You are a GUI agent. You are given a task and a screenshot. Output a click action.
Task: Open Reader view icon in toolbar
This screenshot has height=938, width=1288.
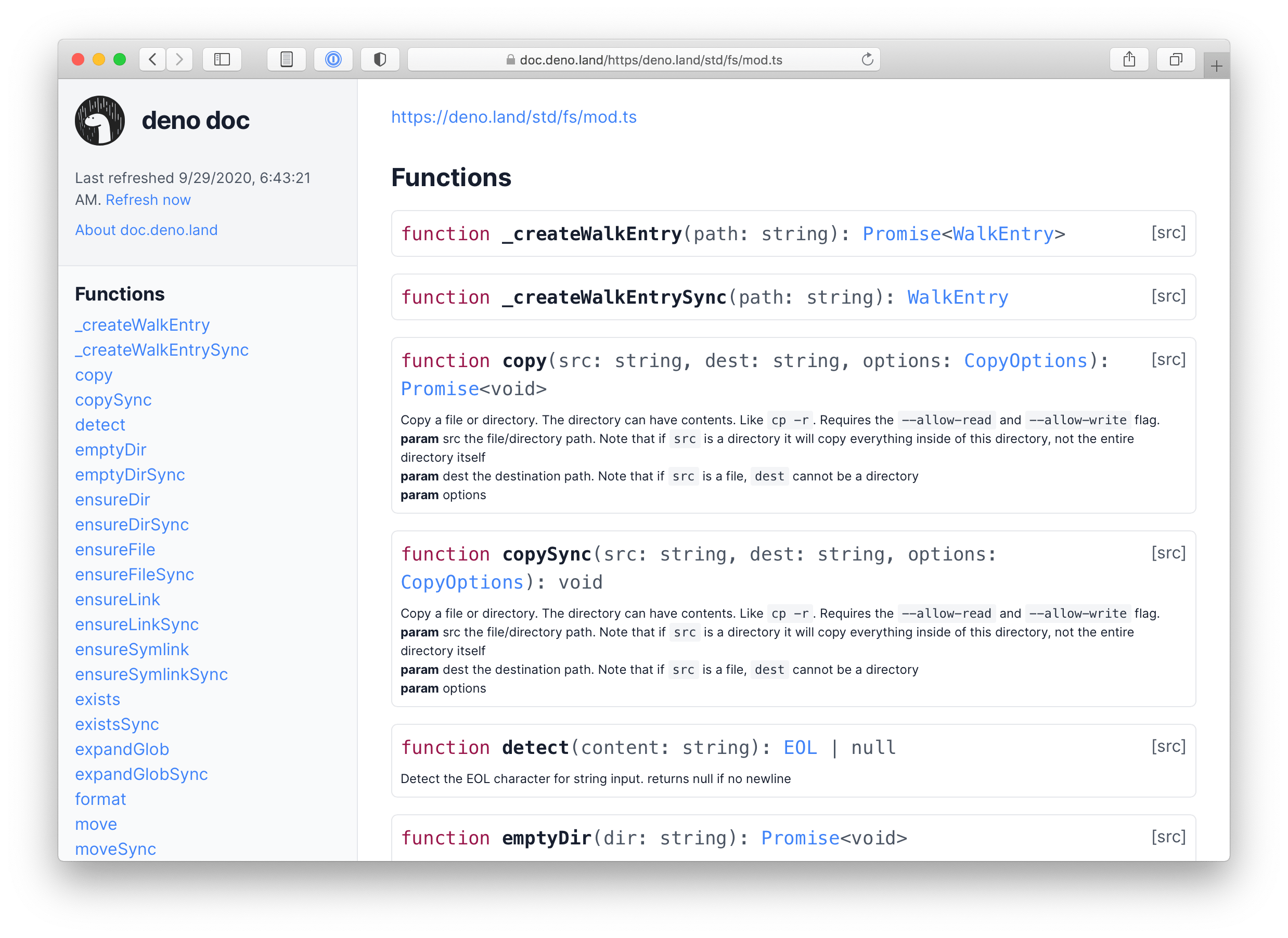pos(286,59)
